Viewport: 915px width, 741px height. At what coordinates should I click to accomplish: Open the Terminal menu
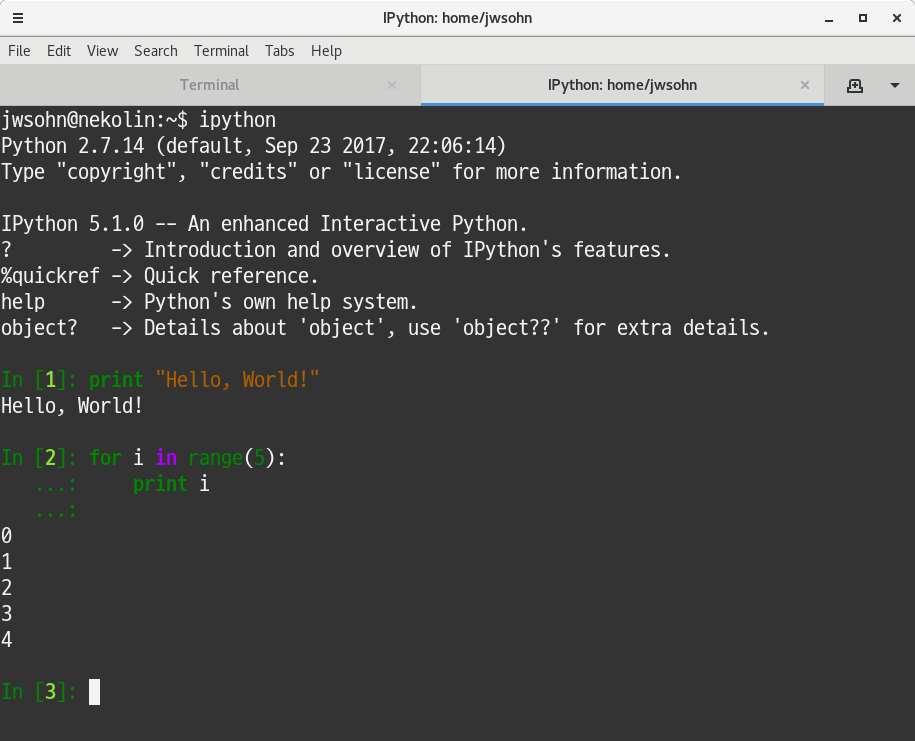(221, 51)
